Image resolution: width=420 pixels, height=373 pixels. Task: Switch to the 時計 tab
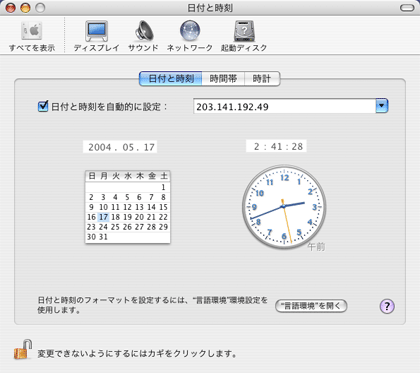262,79
